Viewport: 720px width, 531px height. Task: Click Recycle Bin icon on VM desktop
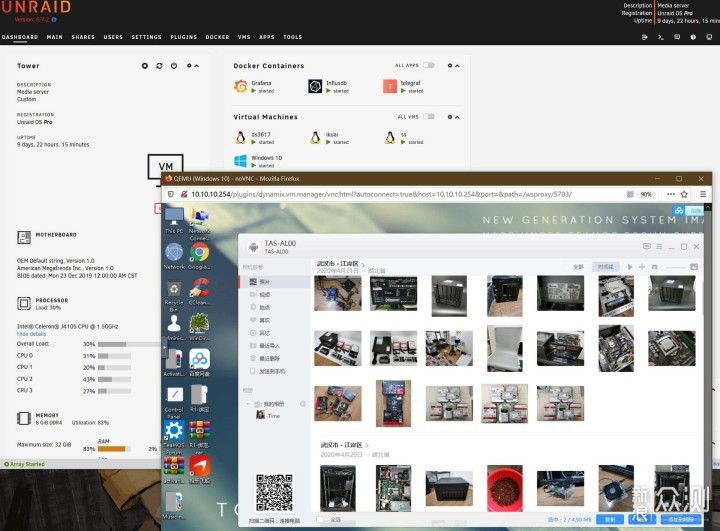pos(174,288)
